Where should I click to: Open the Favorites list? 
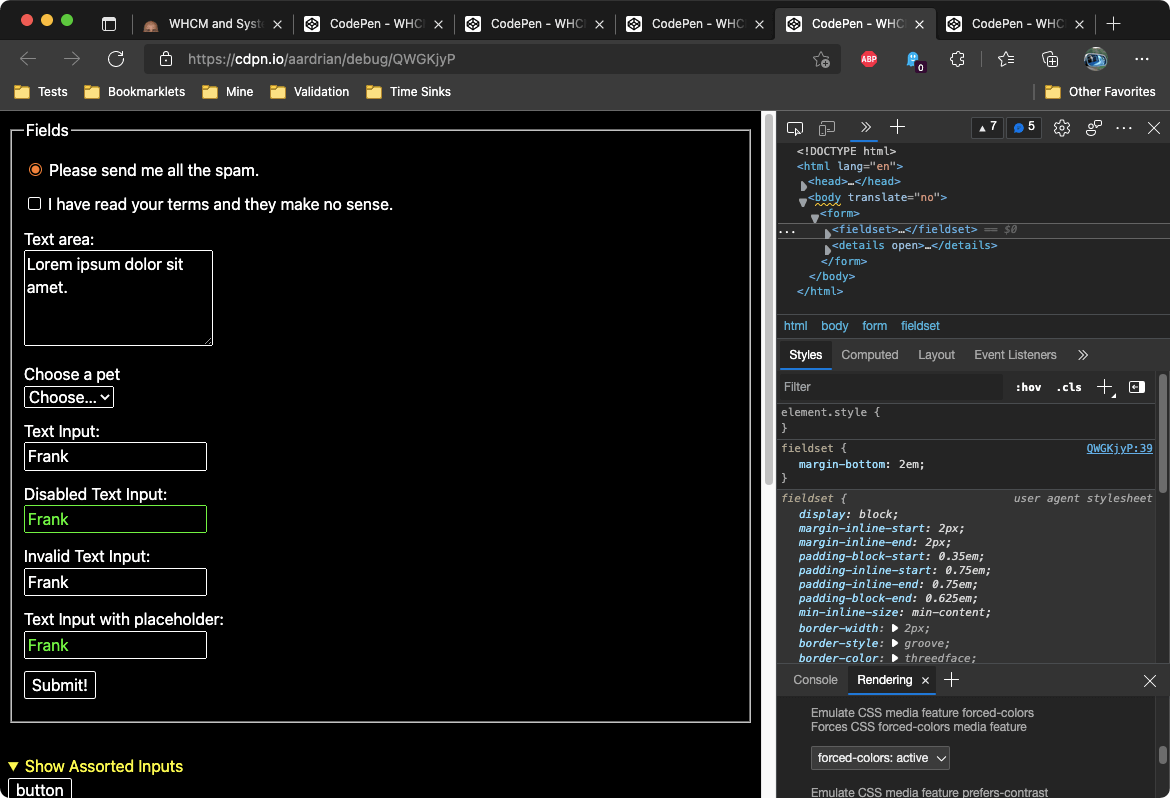click(1006, 59)
